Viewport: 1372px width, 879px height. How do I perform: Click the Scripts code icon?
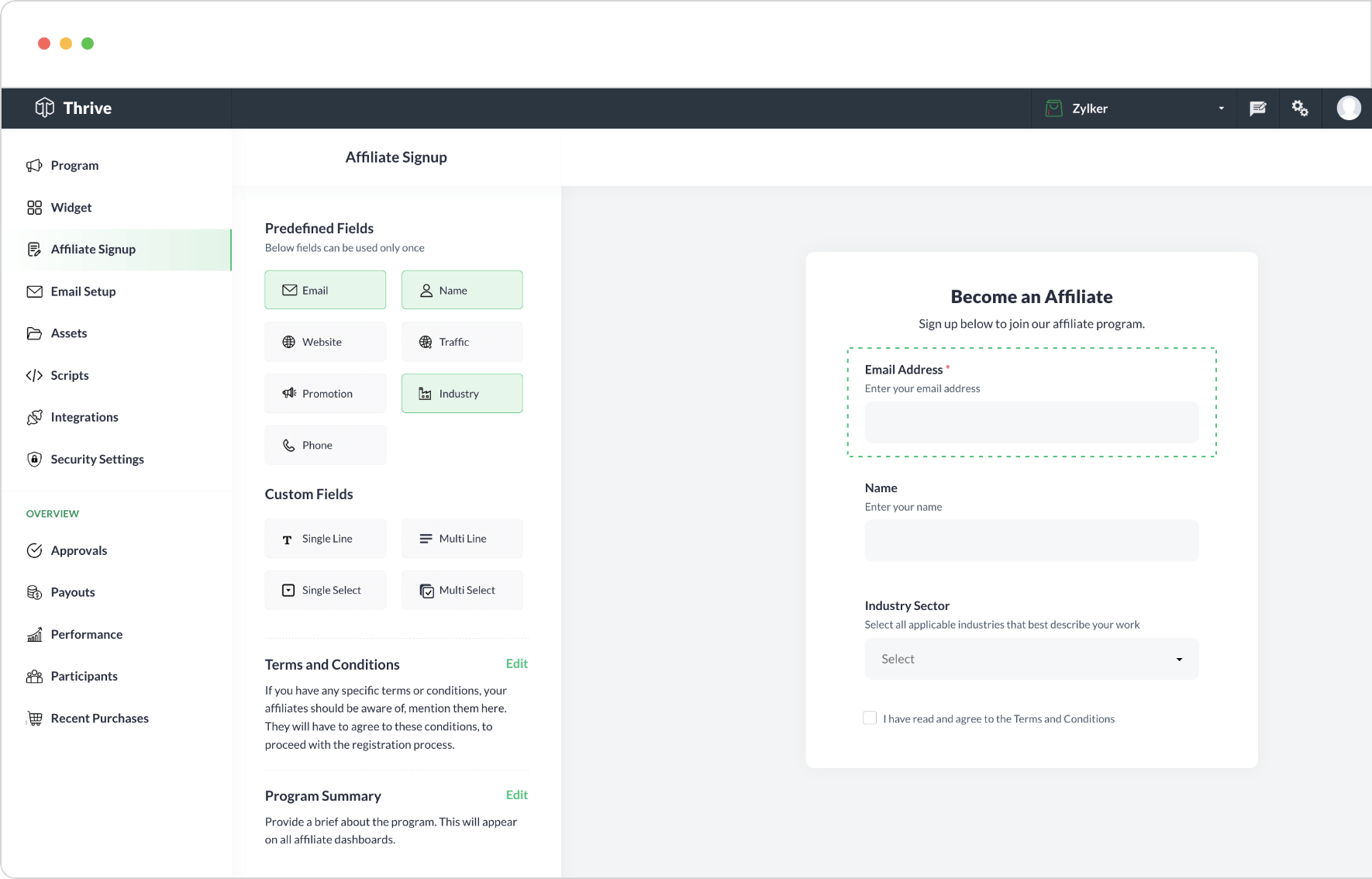(x=34, y=375)
